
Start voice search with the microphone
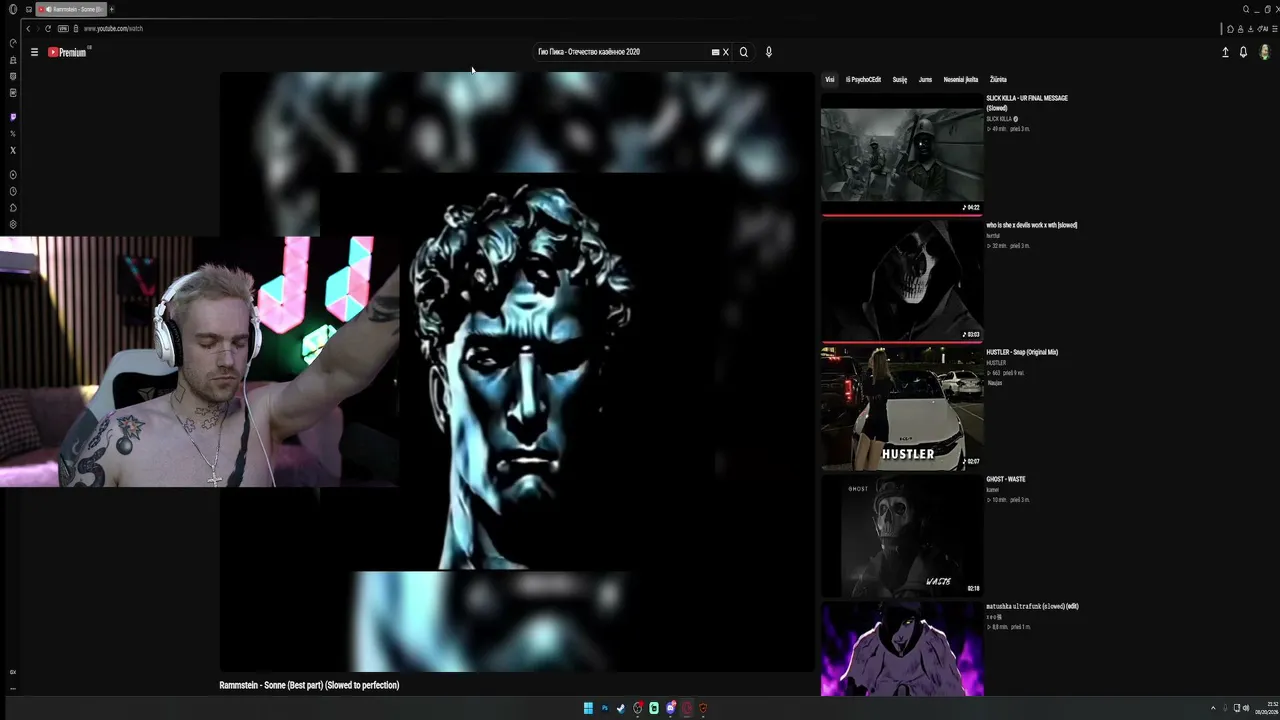point(768,52)
